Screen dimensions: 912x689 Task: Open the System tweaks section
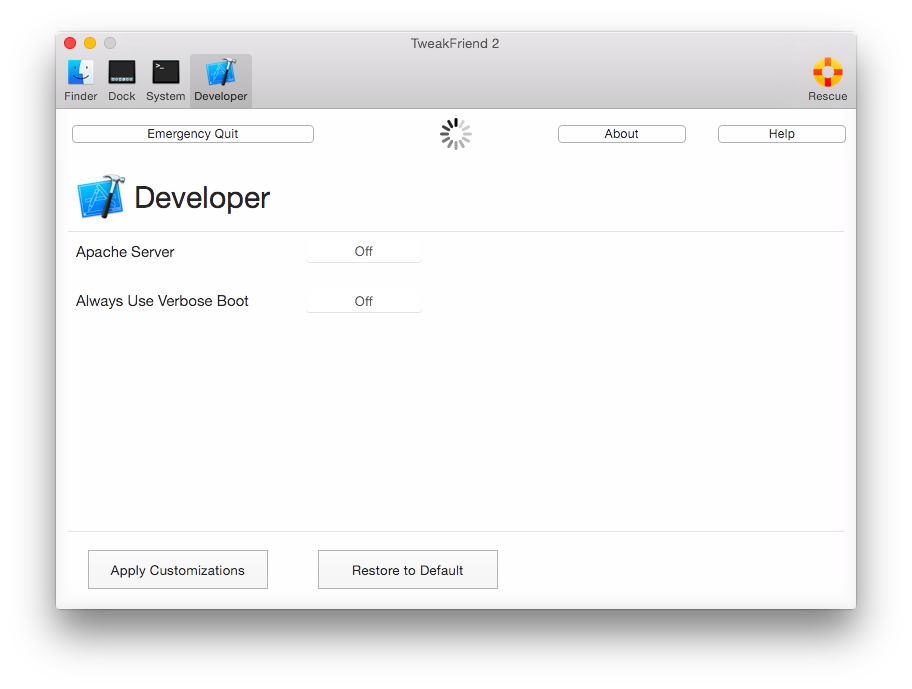(x=165, y=81)
